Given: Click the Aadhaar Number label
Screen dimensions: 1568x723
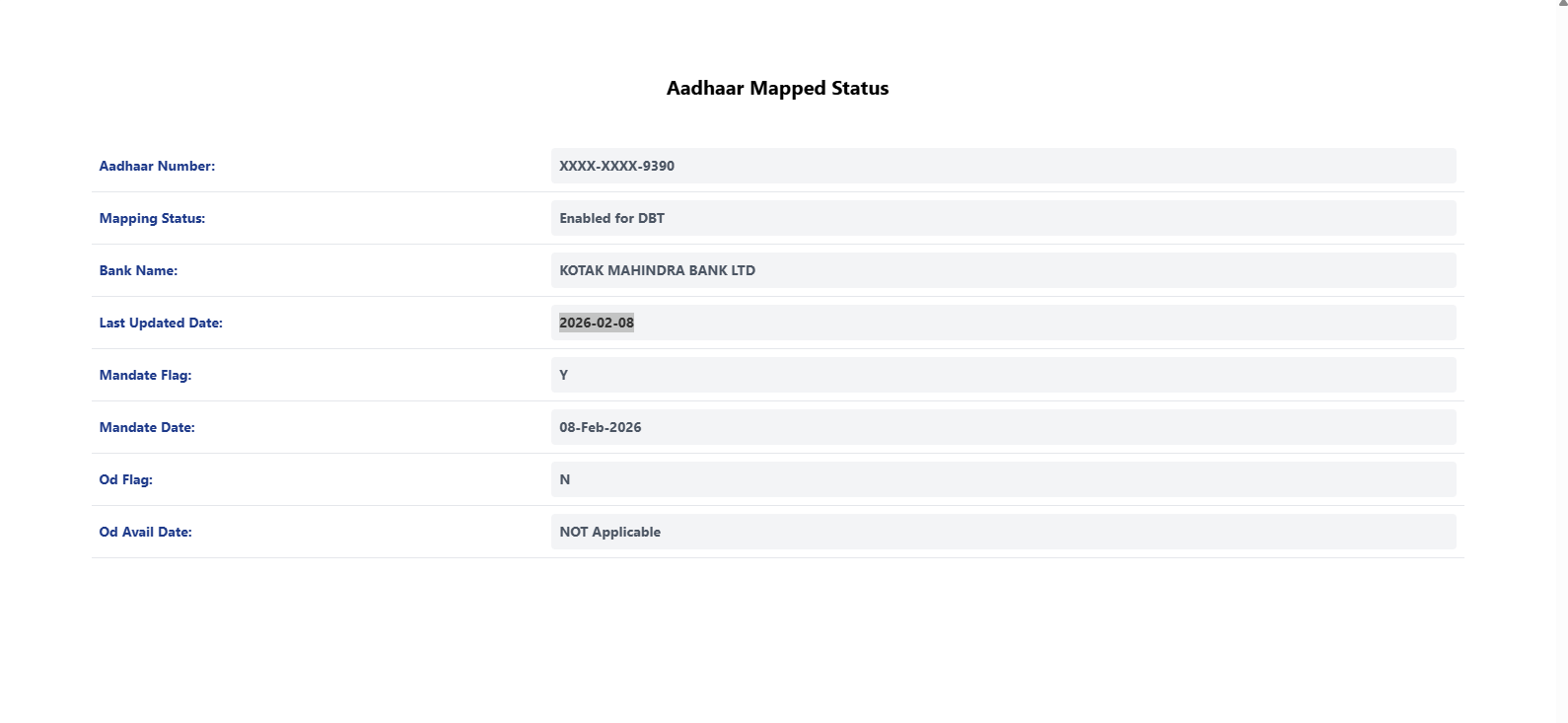Looking at the screenshot, I should tap(157, 166).
